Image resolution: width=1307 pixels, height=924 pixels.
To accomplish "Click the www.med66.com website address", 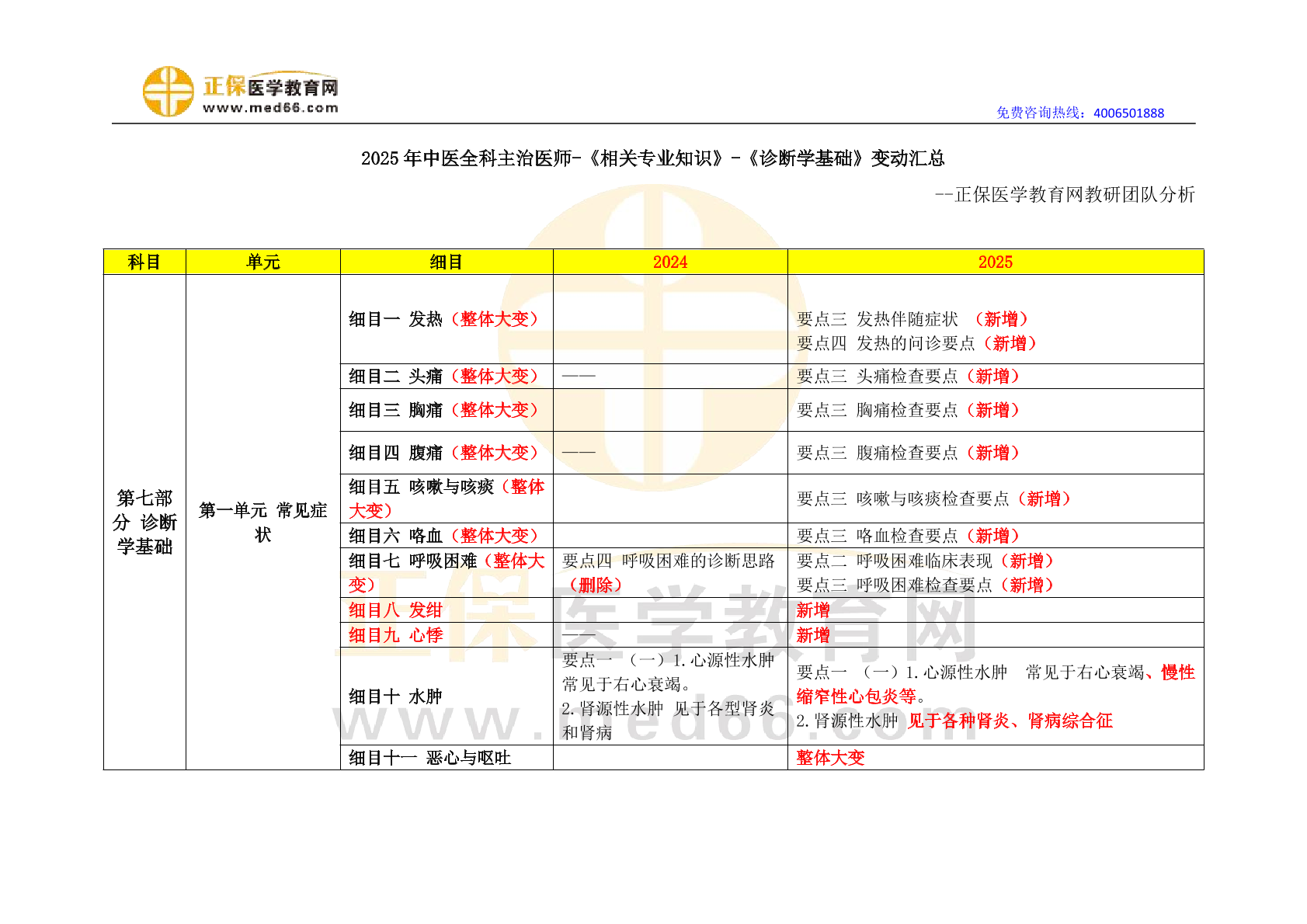I will coord(270,108).
